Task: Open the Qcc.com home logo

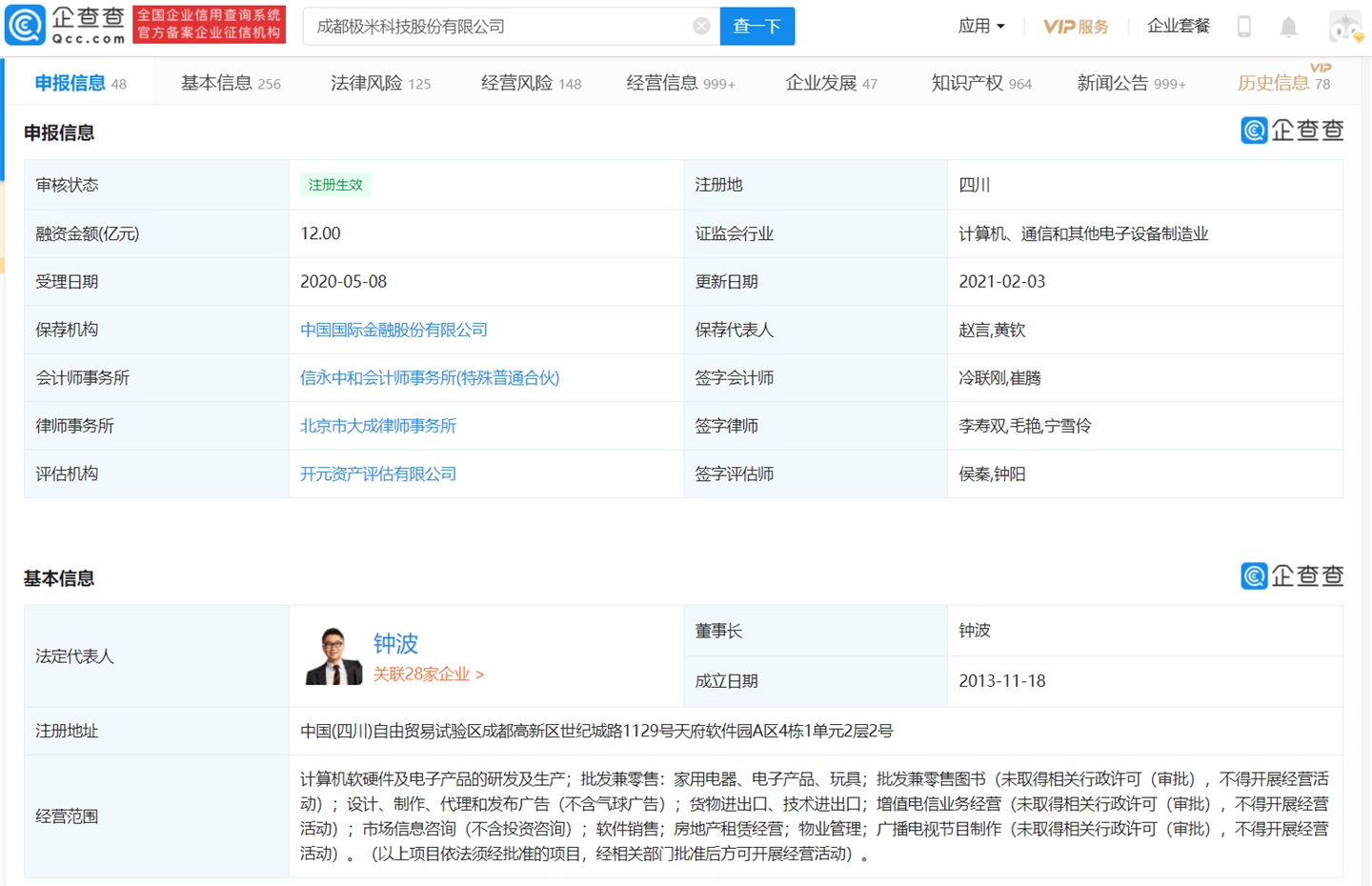Action: point(65,26)
